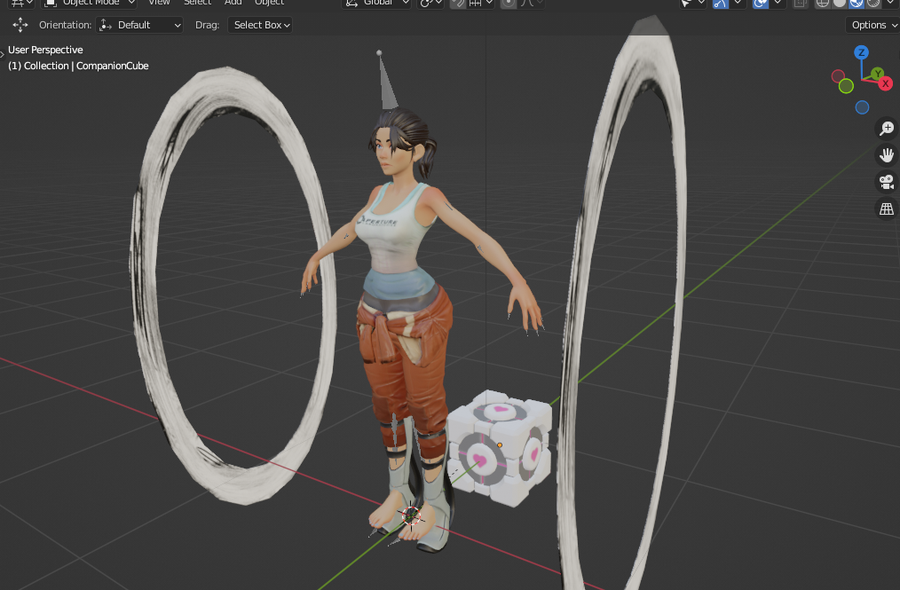Viewport: 900px width, 590px height.
Task: Open the shading options arrow
Action: [891, 3]
